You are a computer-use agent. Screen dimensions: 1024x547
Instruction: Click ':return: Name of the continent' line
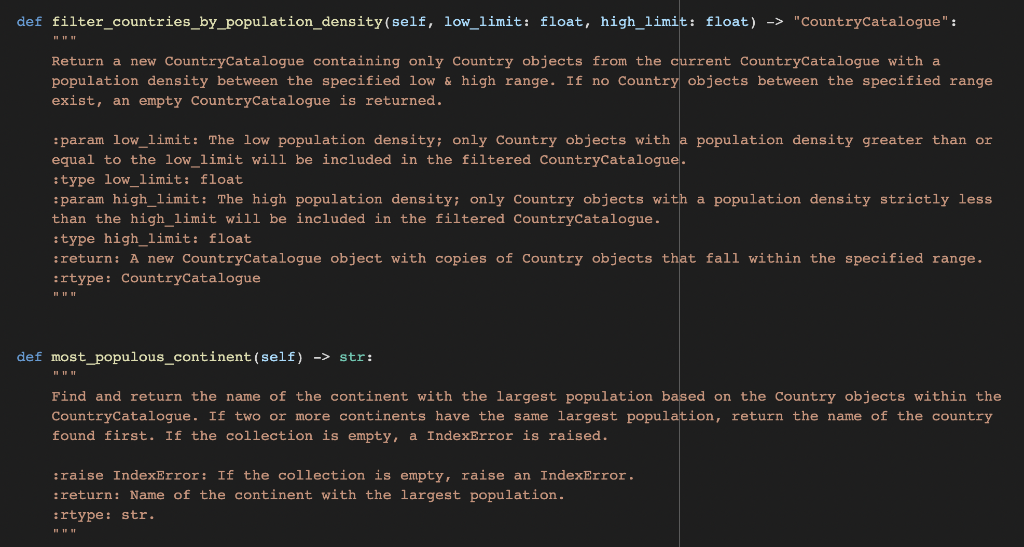pyautogui.click(x=308, y=495)
